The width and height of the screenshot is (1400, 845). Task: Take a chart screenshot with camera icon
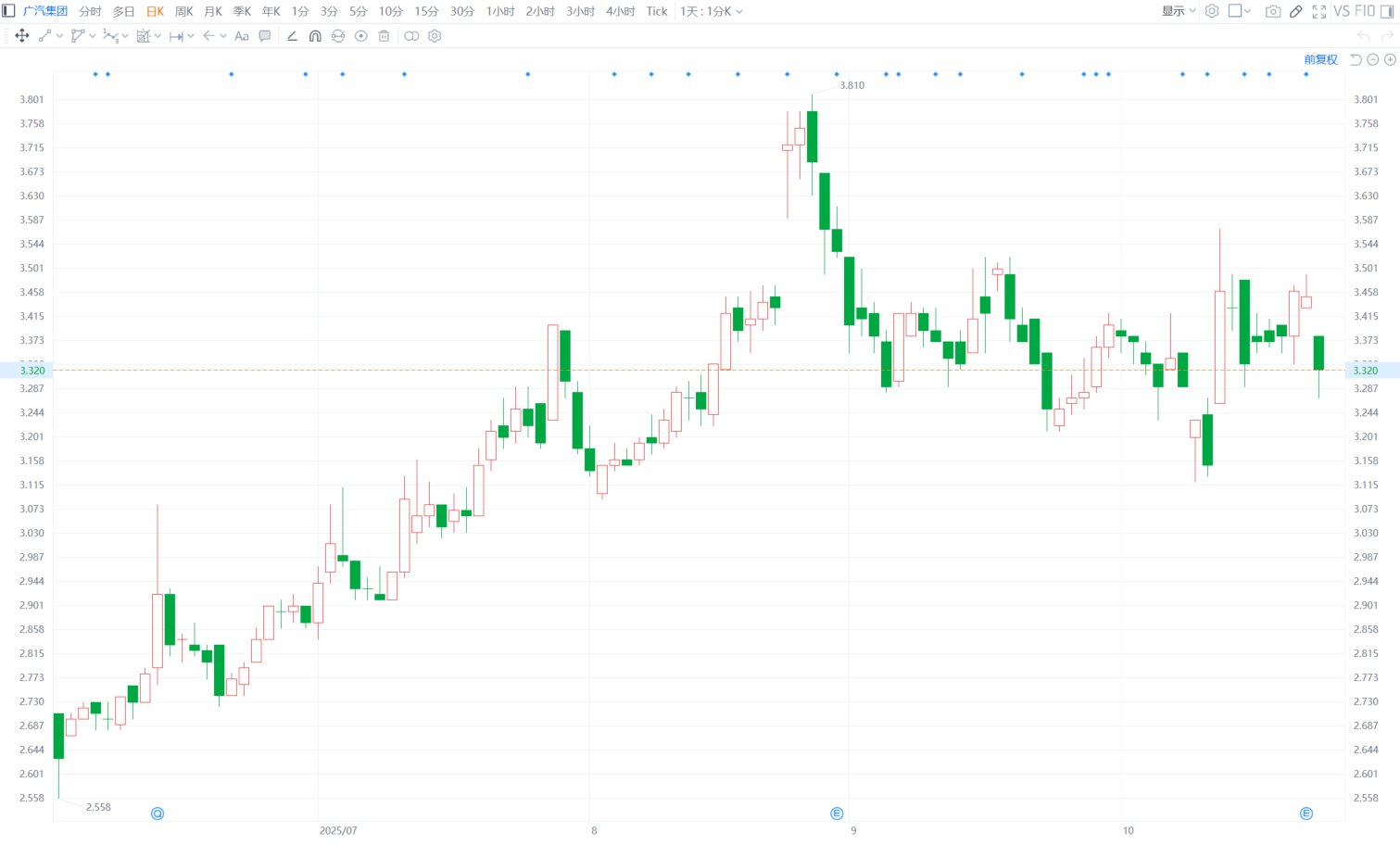[1273, 11]
